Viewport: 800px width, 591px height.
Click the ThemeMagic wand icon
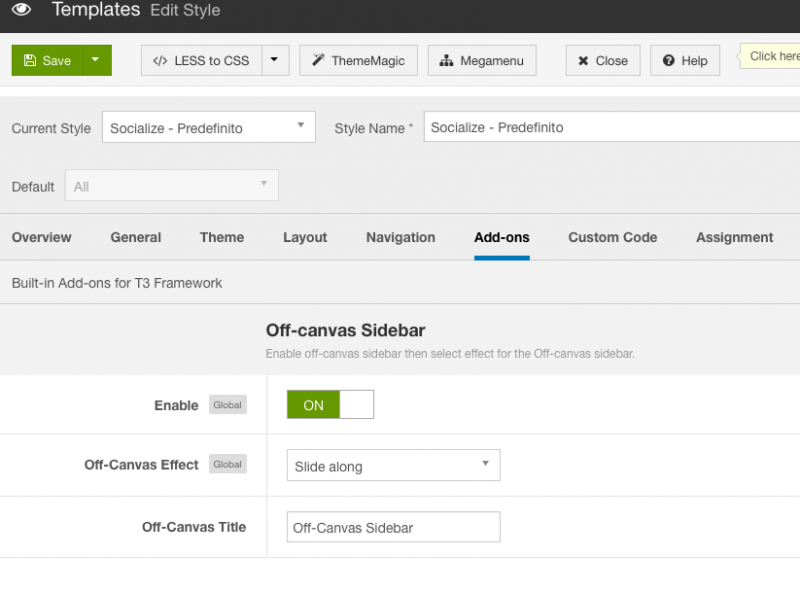click(318, 60)
